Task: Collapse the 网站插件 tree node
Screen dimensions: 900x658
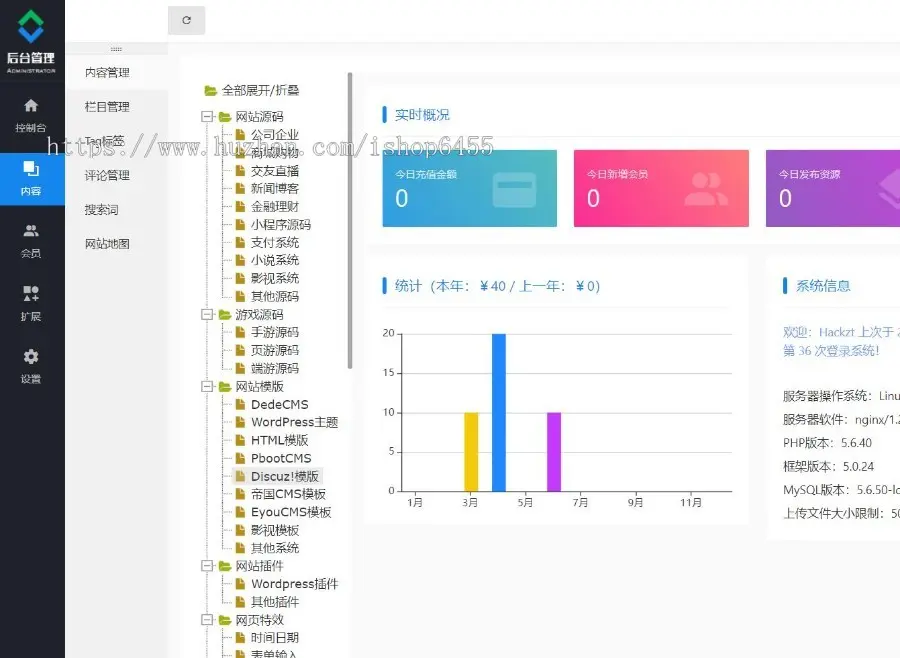Action: (207, 566)
